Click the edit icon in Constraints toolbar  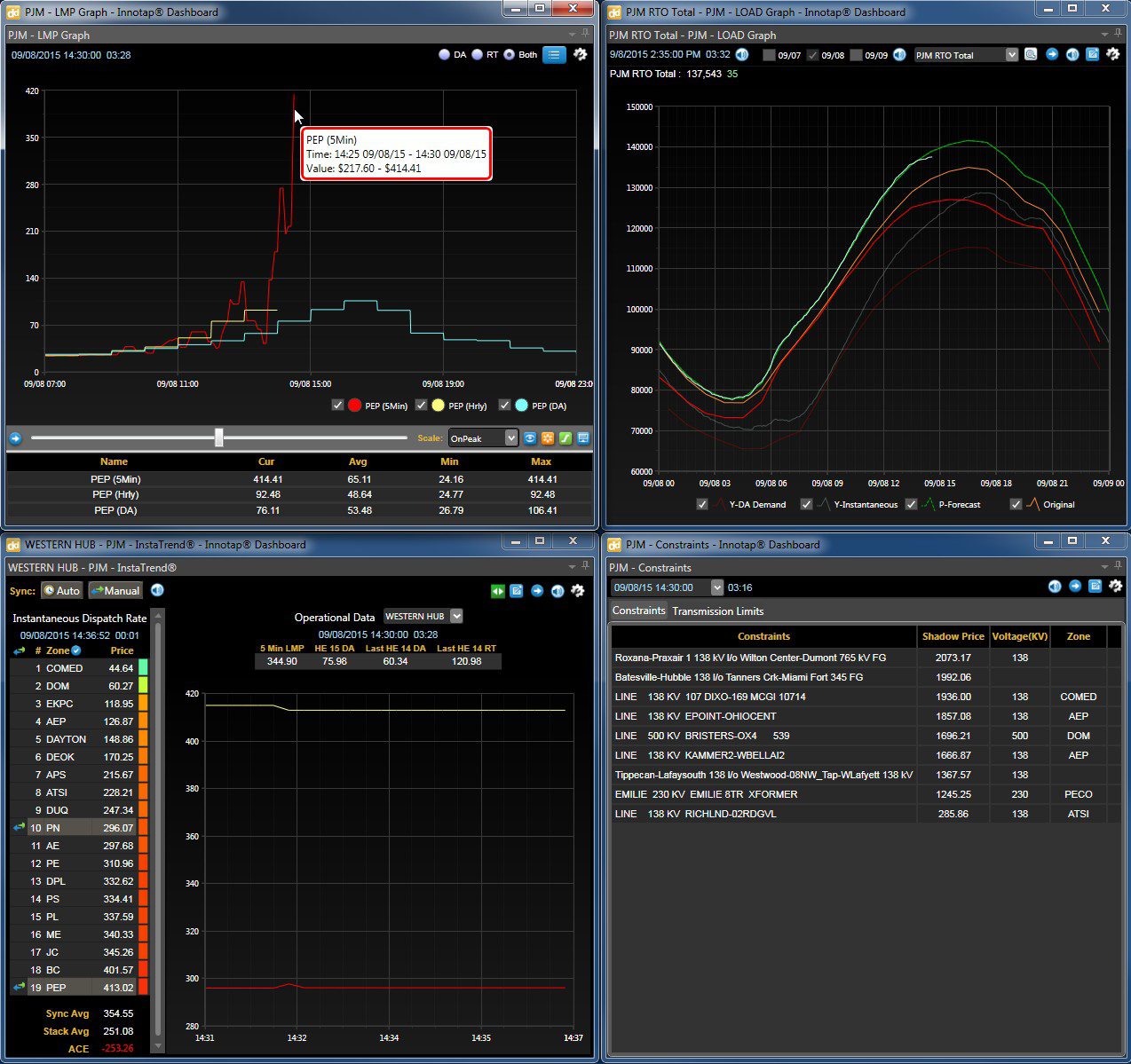click(x=1095, y=587)
